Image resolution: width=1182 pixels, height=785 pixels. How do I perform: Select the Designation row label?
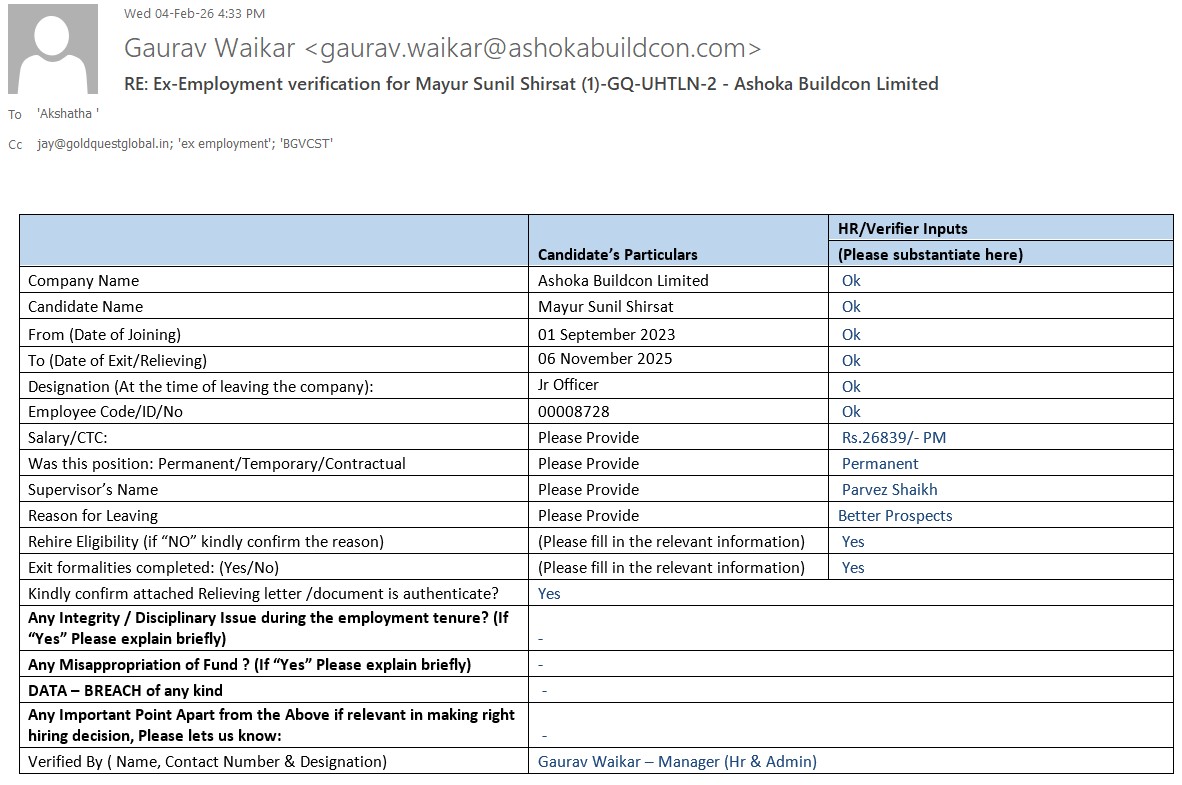coord(201,387)
